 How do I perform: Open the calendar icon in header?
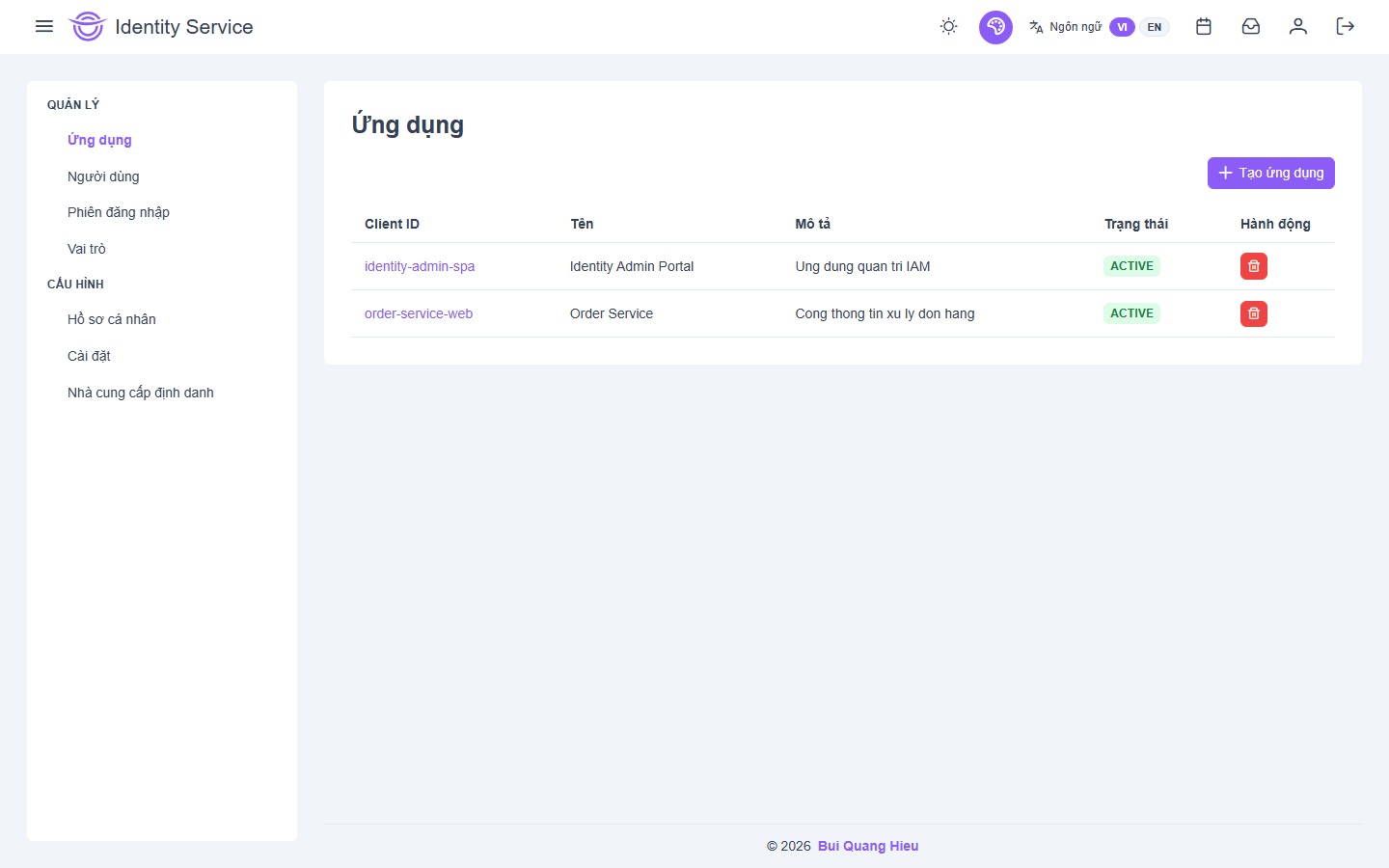(x=1203, y=26)
